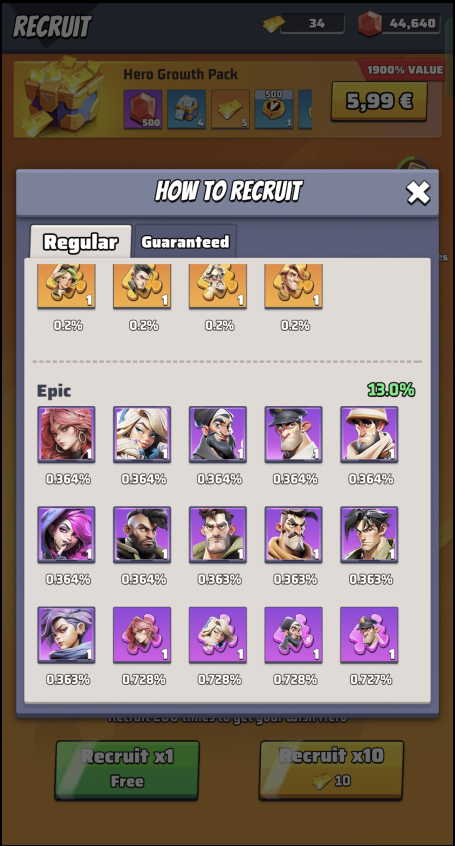Switch to the Guaranteed tab
Screen dimensions: 455x846
[x=186, y=241]
